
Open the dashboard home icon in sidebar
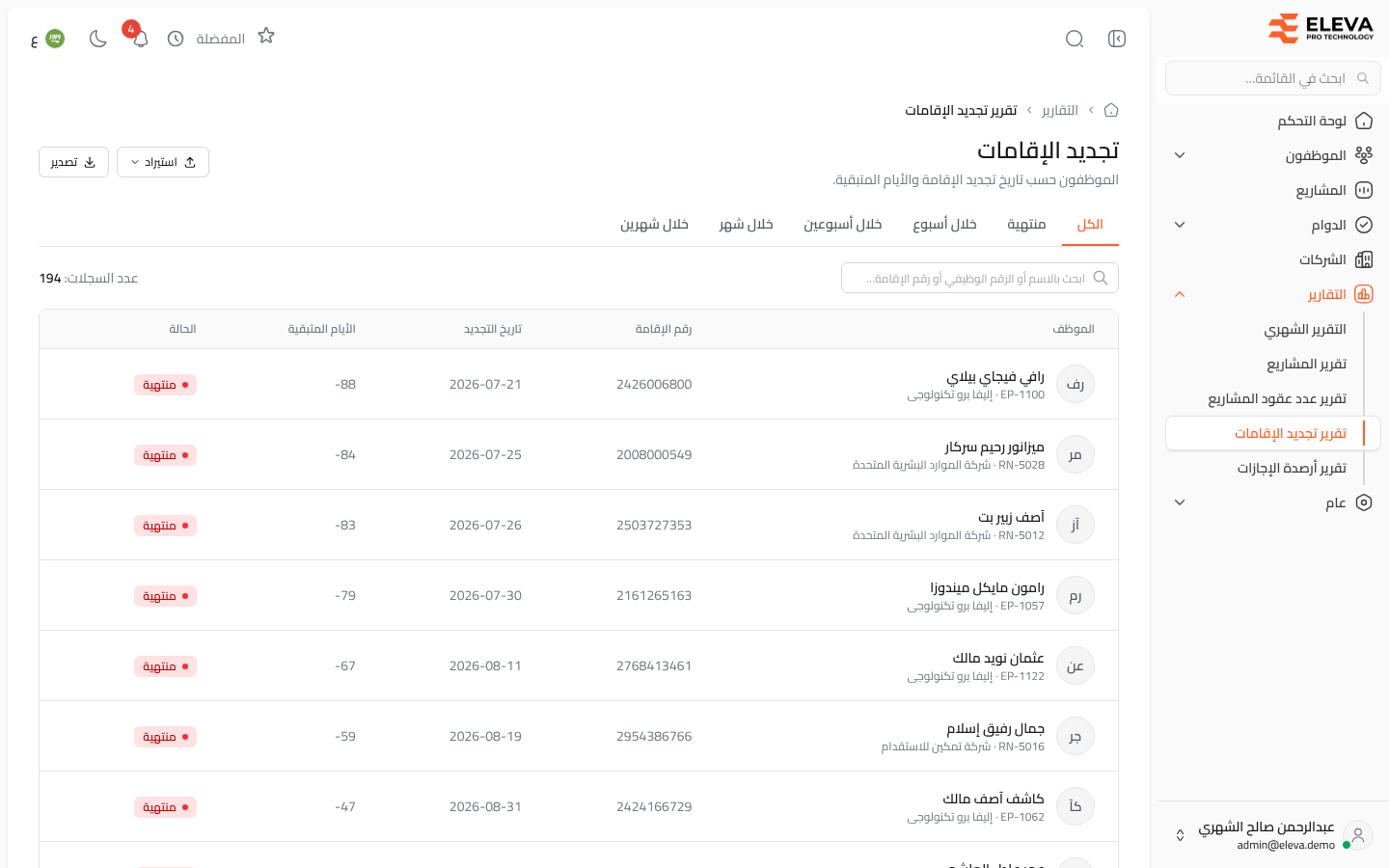pyautogui.click(x=1364, y=121)
